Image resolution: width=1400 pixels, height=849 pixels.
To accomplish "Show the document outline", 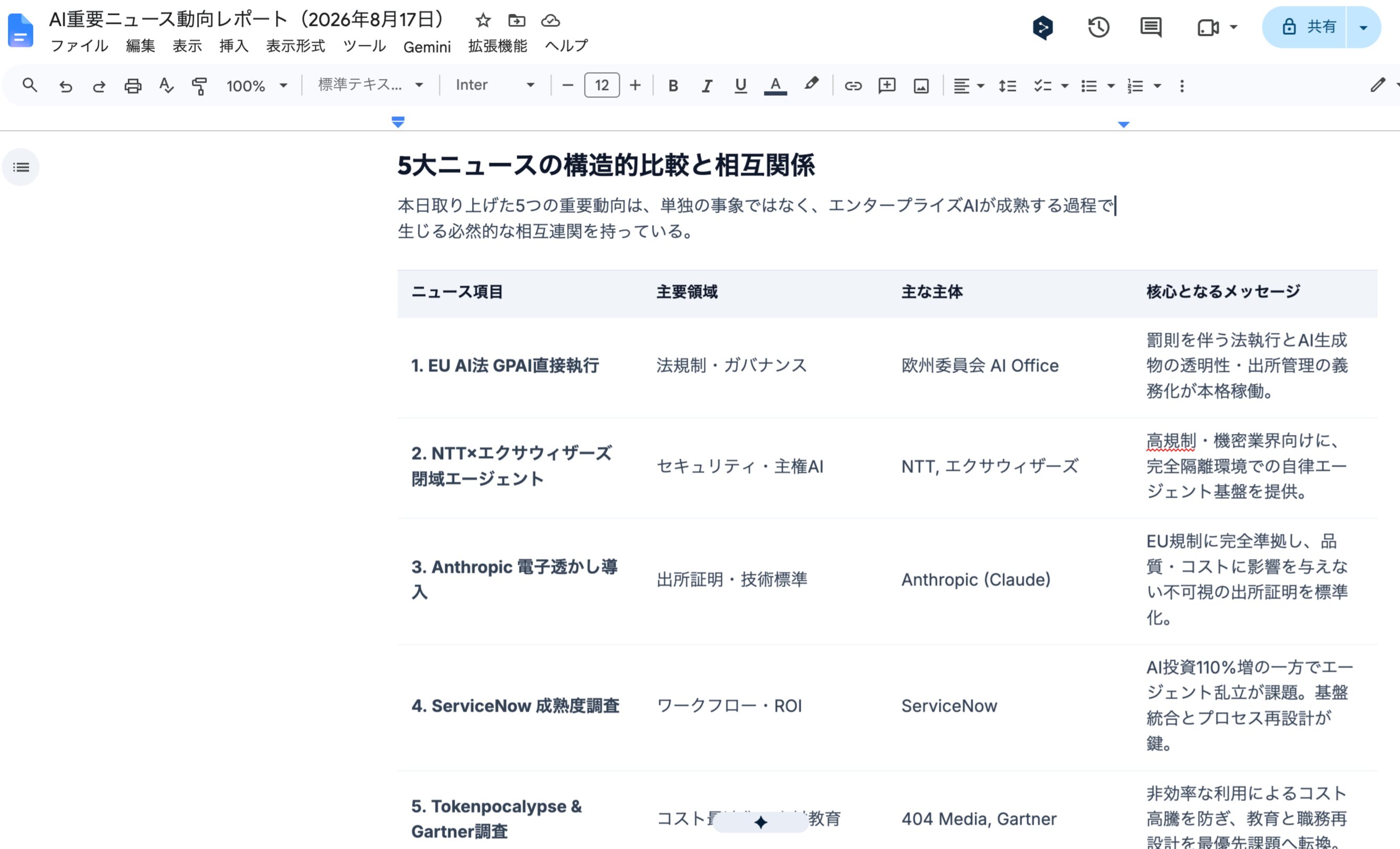I will [21, 167].
